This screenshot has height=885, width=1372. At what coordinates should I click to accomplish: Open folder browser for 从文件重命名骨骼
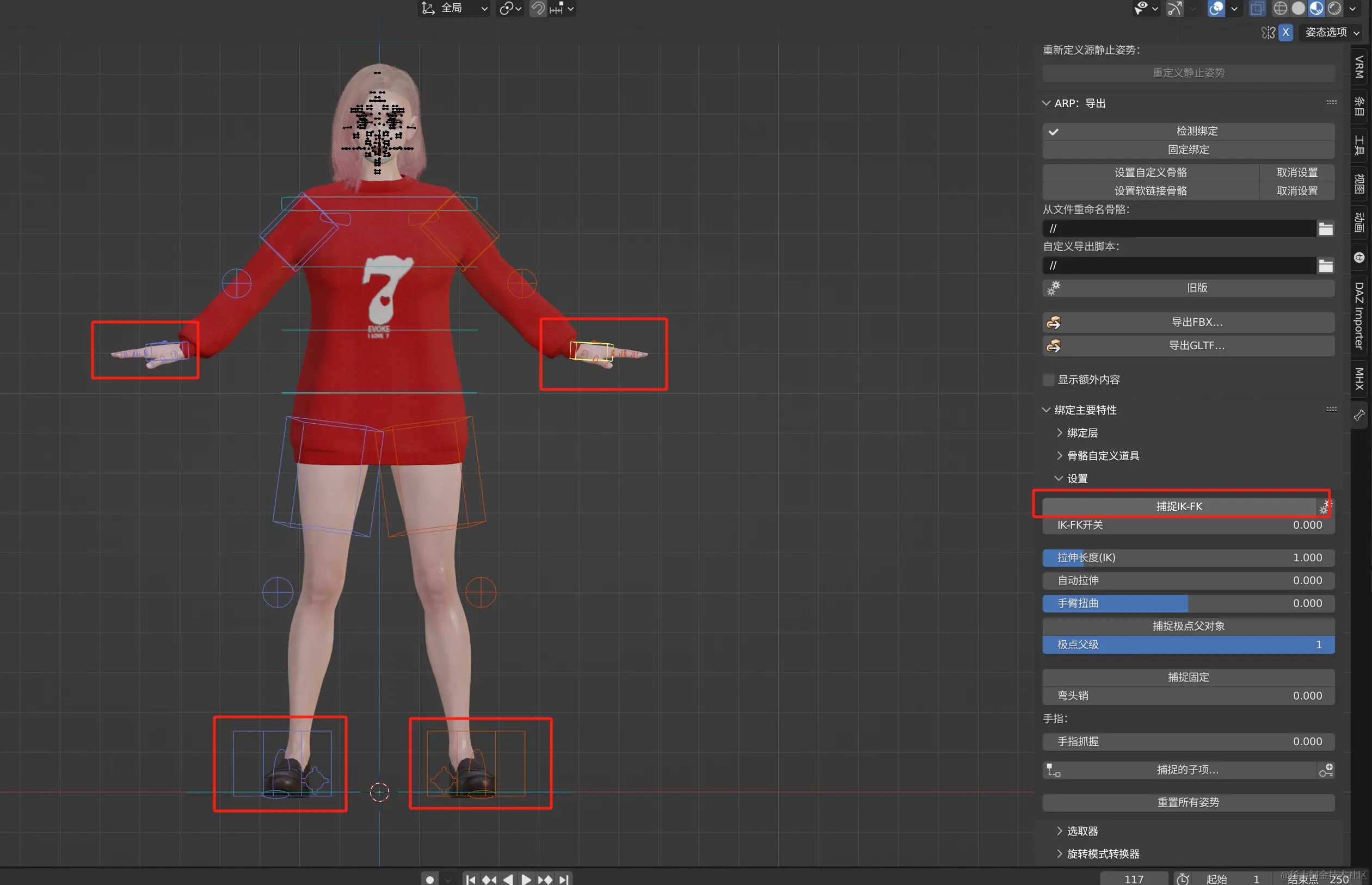pyautogui.click(x=1325, y=228)
